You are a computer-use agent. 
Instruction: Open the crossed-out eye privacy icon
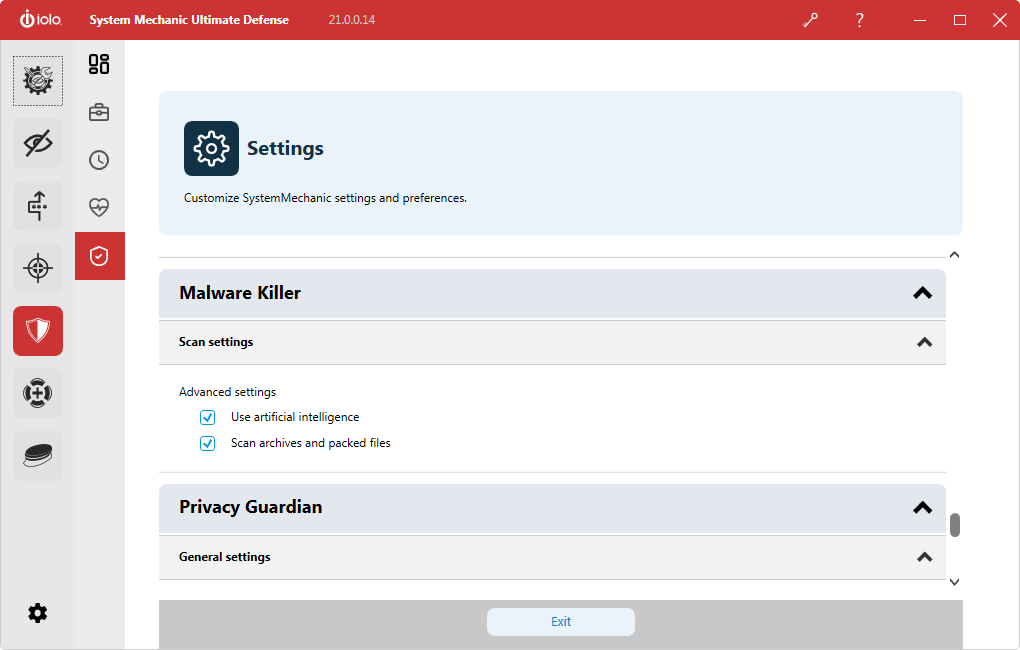click(38, 143)
